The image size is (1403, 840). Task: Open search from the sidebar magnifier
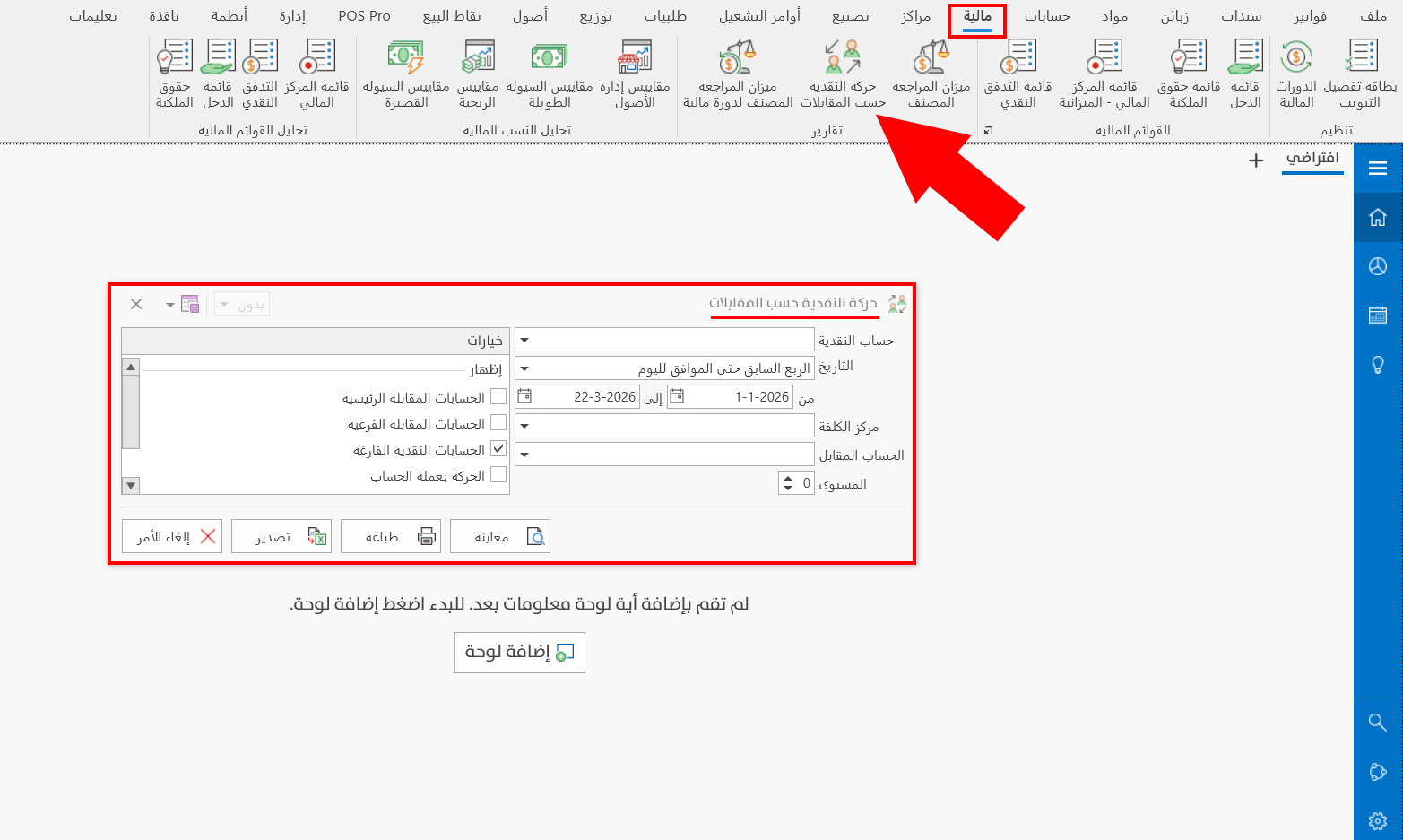[x=1378, y=723]
